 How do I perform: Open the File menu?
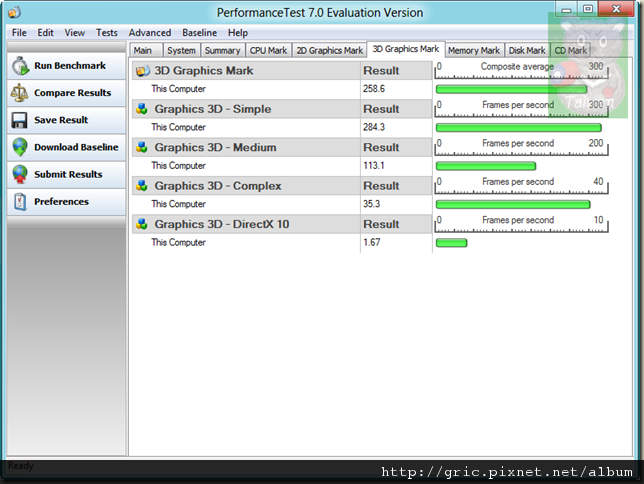point(19,32)
